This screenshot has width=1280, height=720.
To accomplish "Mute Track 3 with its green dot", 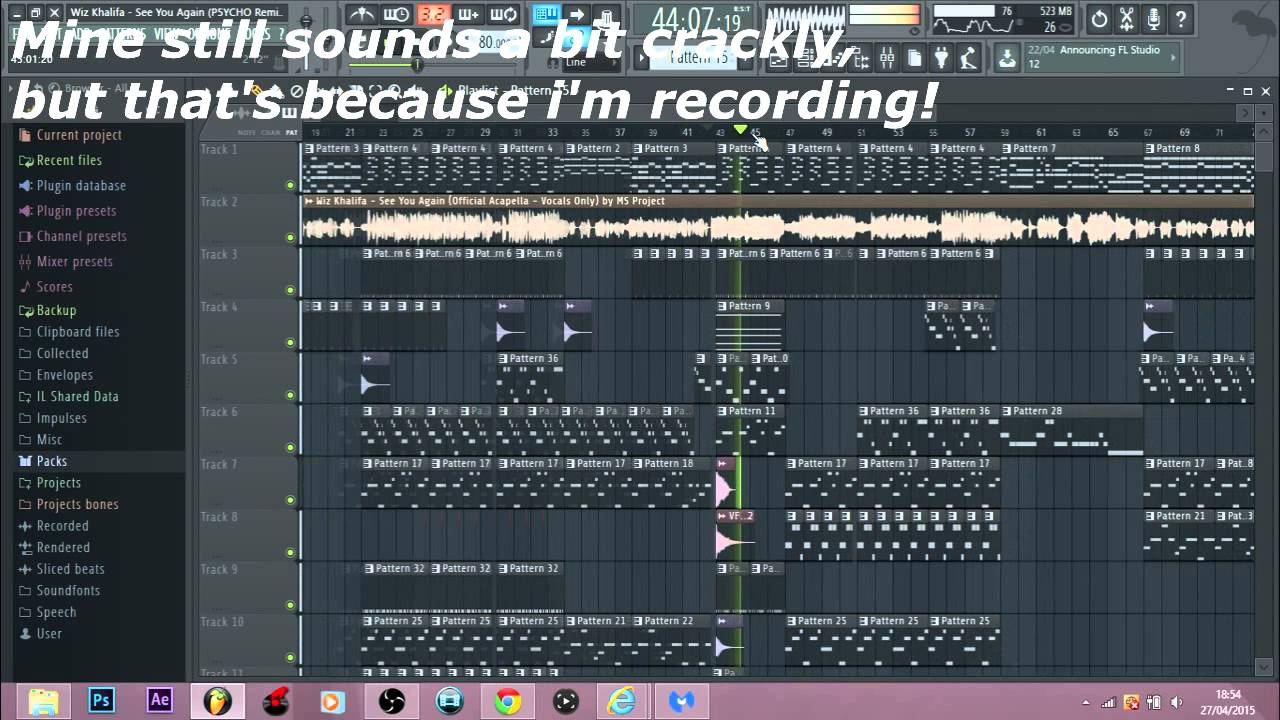I will point(291,290).
